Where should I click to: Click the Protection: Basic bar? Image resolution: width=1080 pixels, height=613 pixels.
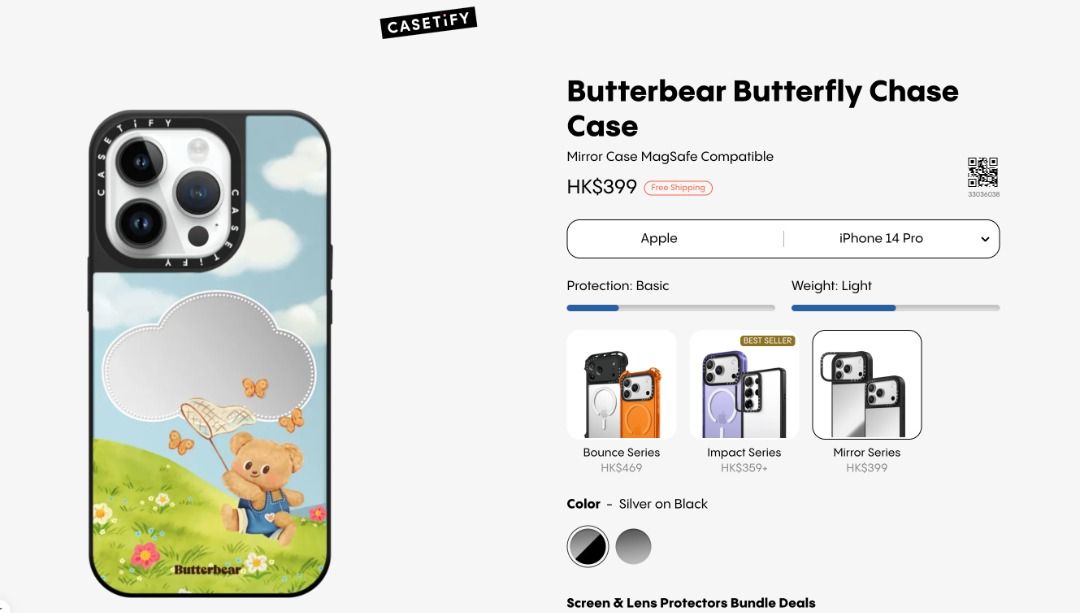(x=671, y=308)
